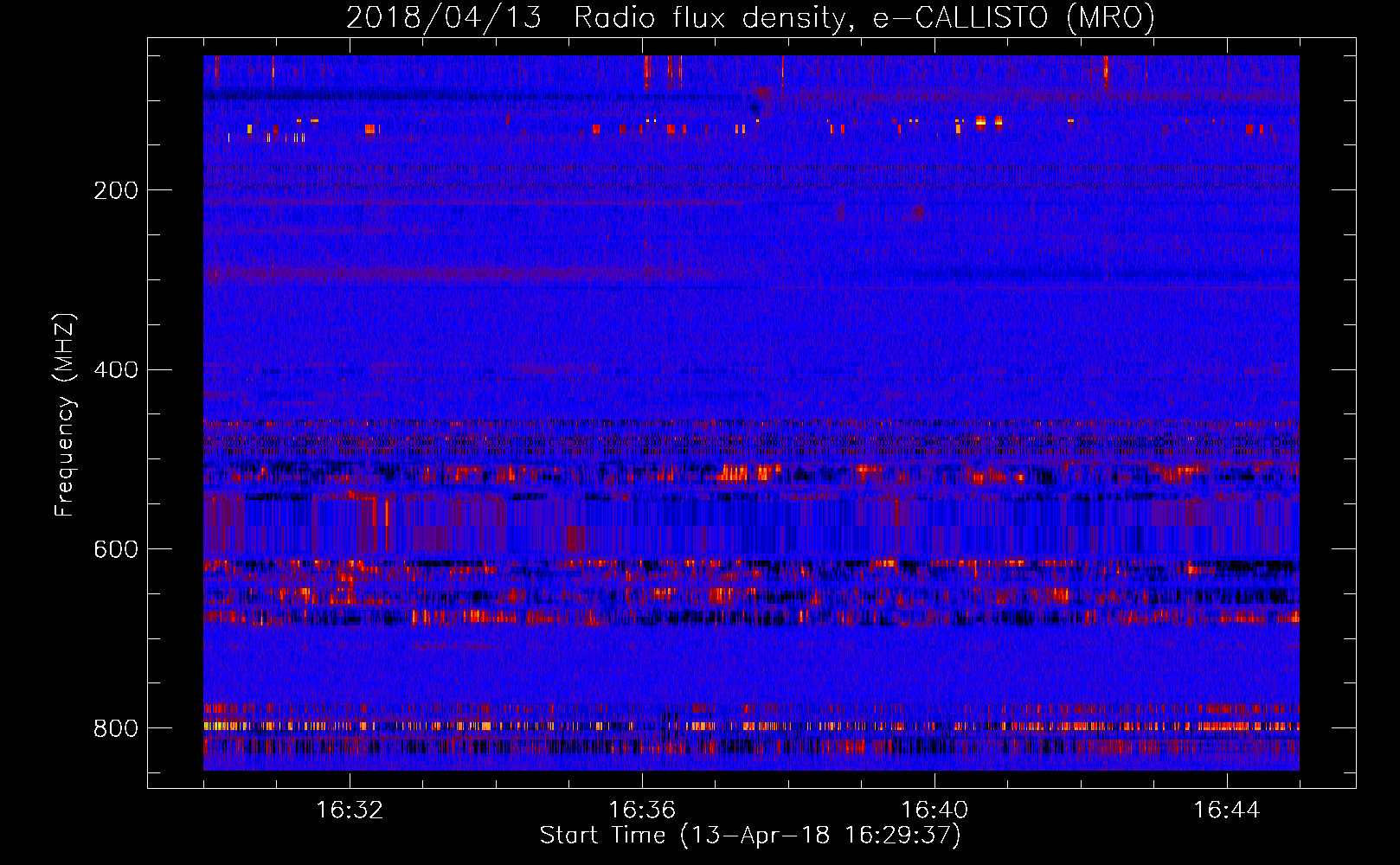1400x865 pixels.
Task: Click the 600 frequency tick label
Action: [116, 549]
